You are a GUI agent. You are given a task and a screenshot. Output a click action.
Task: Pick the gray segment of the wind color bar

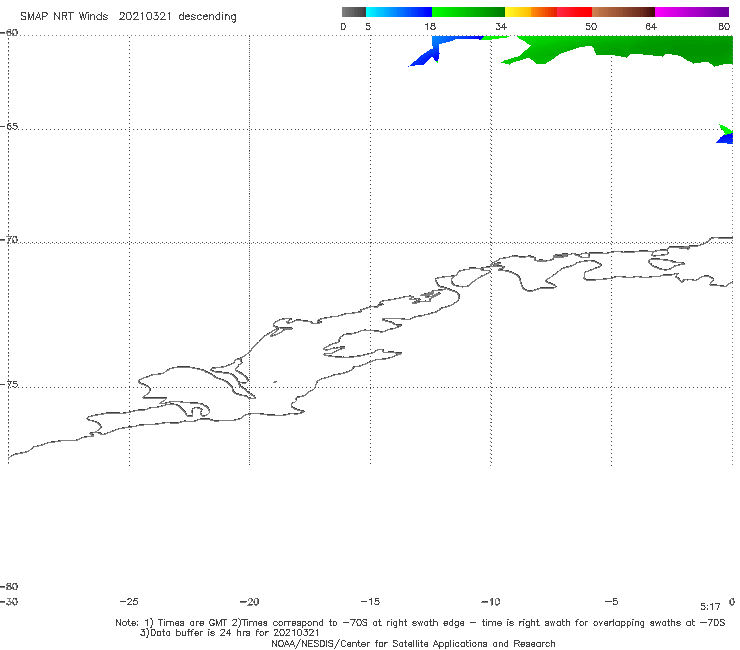[x=354, y=12]
